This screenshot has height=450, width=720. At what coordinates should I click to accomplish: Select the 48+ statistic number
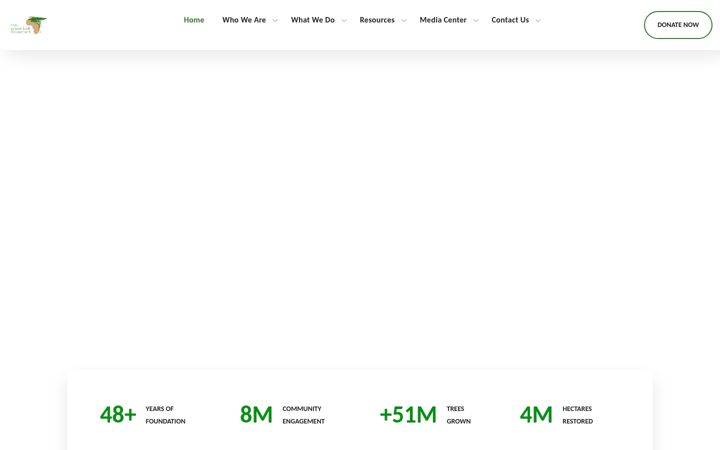pyautogui.click(x=118, y=415)
